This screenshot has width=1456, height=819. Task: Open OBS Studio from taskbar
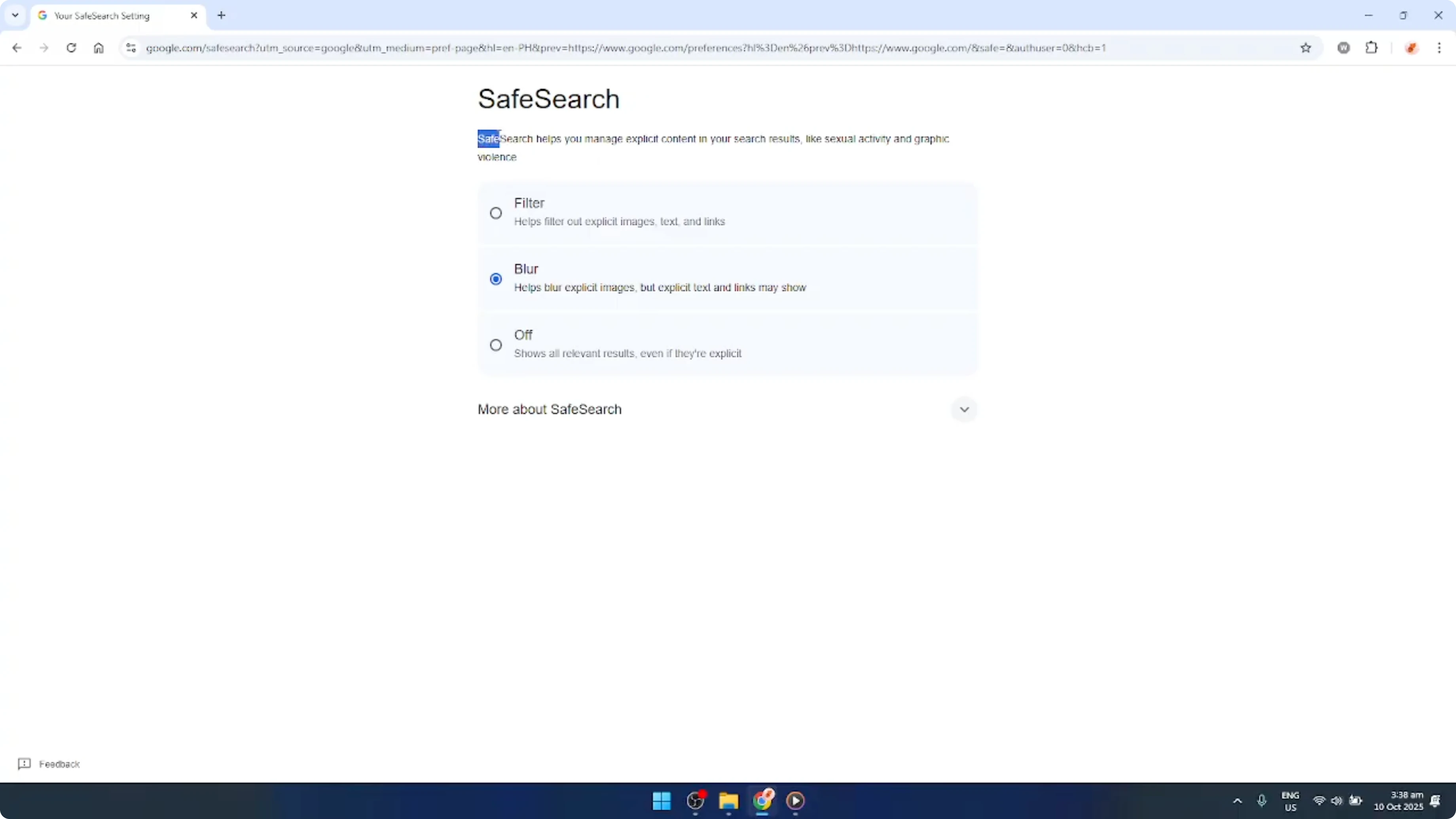point(695,800)
